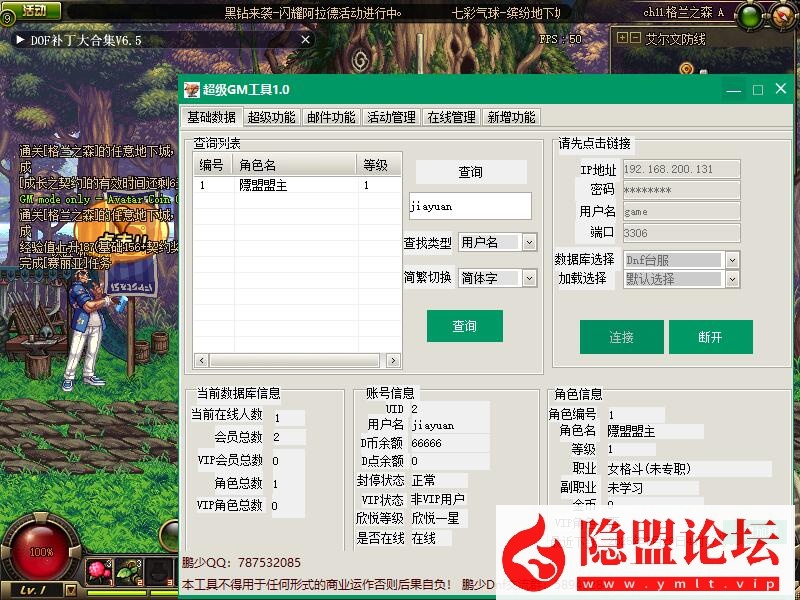Expand the minimap with the plus button

(624, 36)
